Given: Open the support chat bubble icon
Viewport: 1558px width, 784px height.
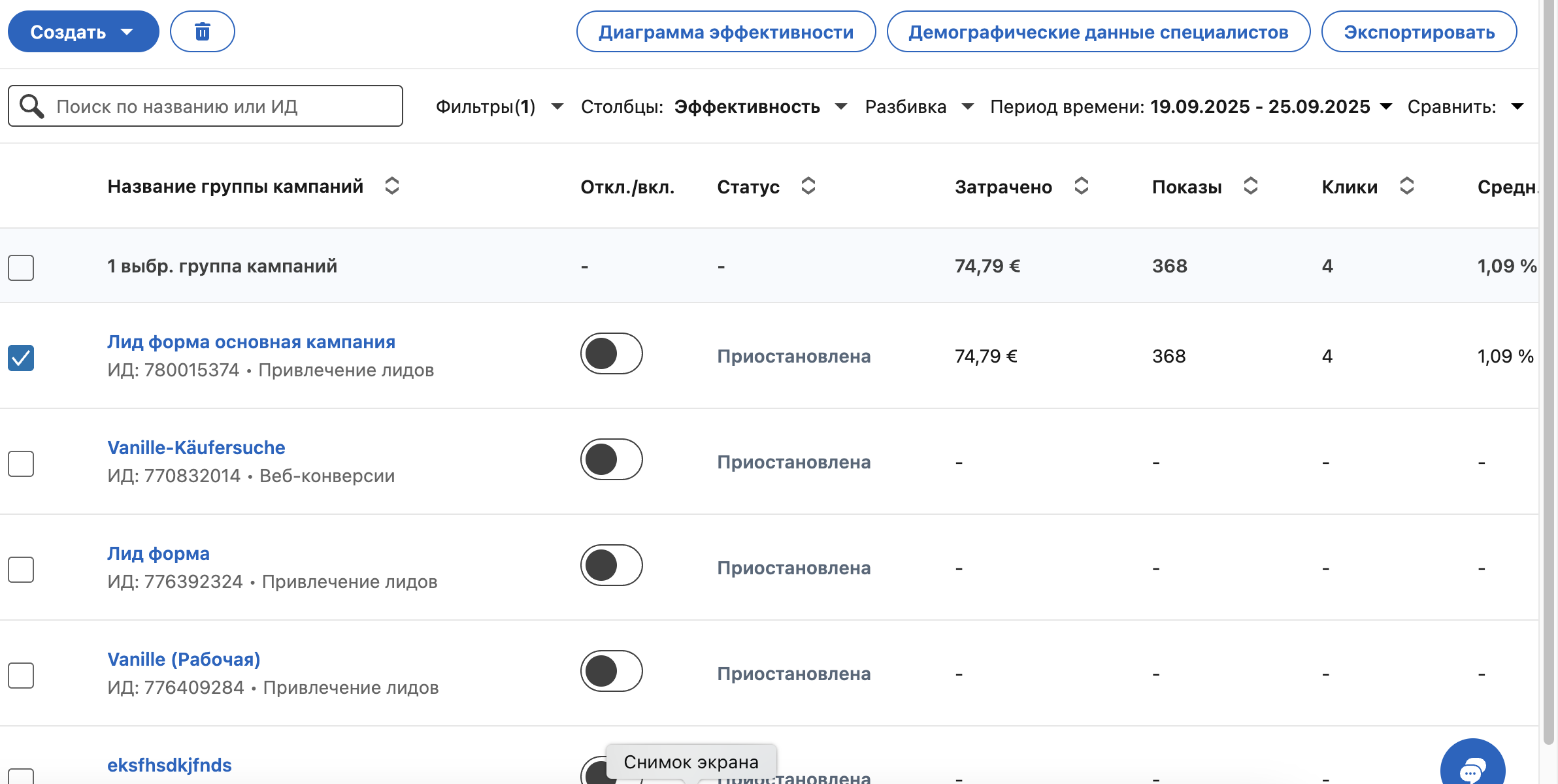Looking at the screenshot, I should [1472, 762].
